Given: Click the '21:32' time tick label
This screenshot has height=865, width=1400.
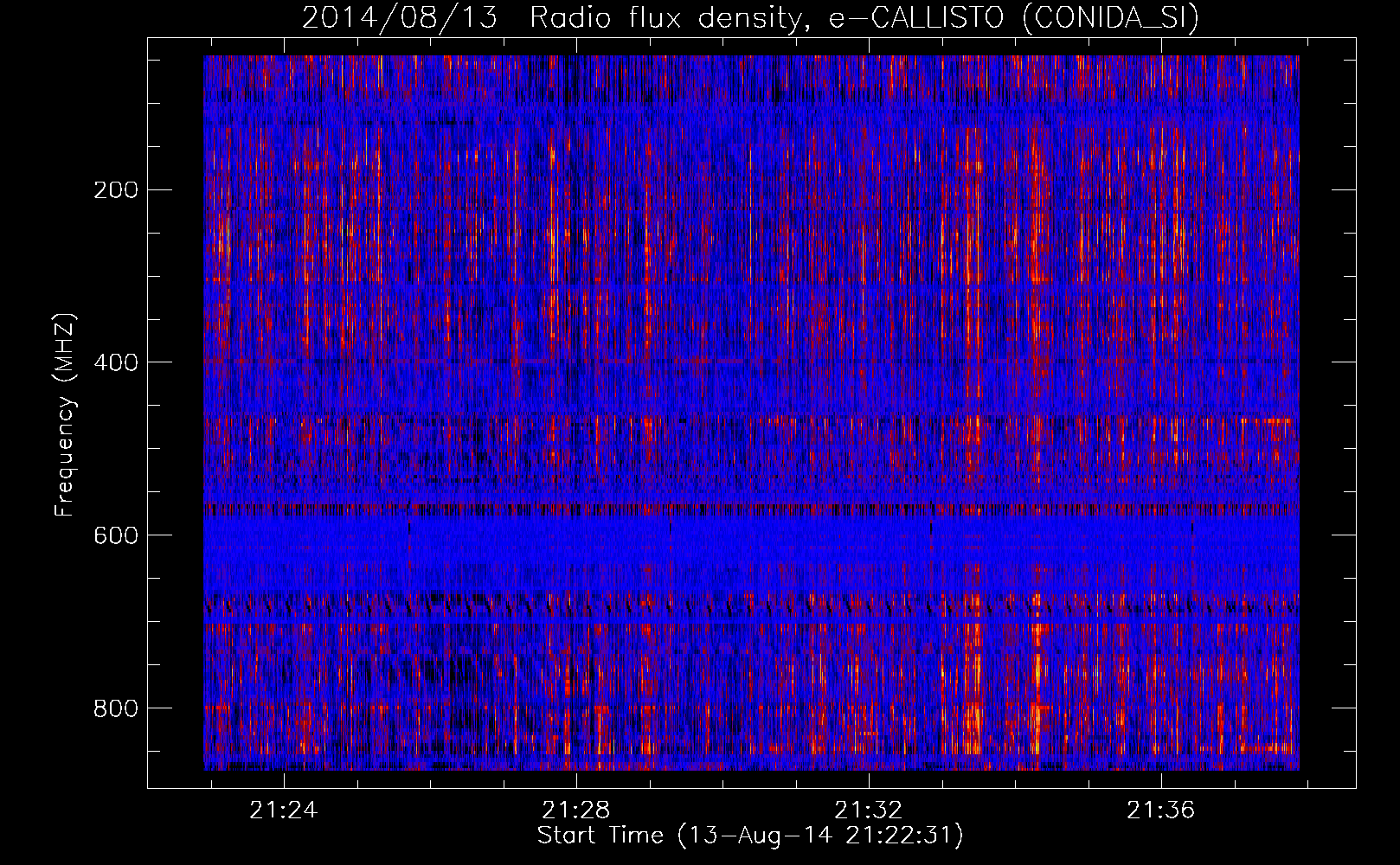Looking at the screenshot, I should (x=869, y=811).
